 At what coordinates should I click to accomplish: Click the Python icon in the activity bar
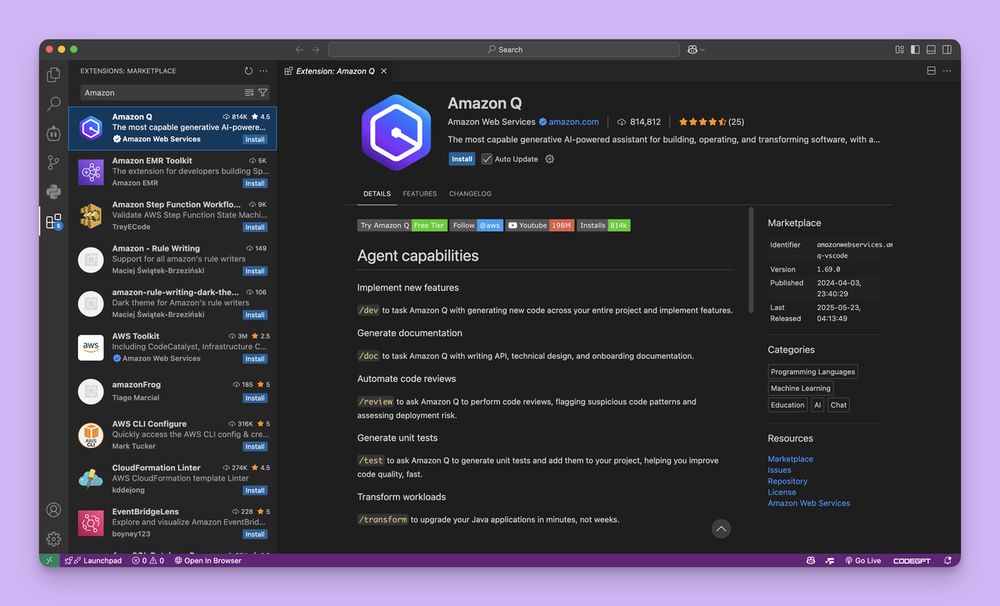53,190
